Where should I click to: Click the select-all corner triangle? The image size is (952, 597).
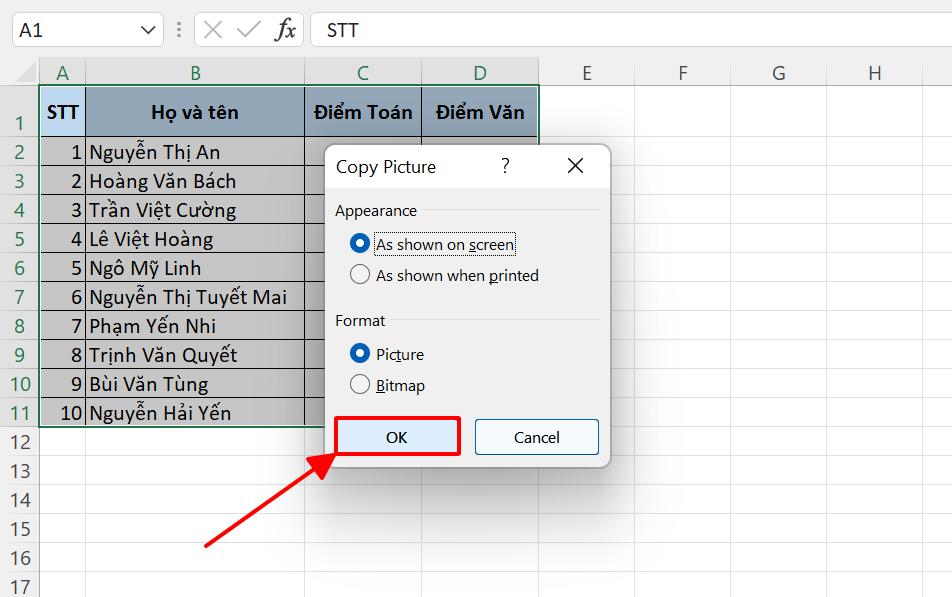coord(27,73)
